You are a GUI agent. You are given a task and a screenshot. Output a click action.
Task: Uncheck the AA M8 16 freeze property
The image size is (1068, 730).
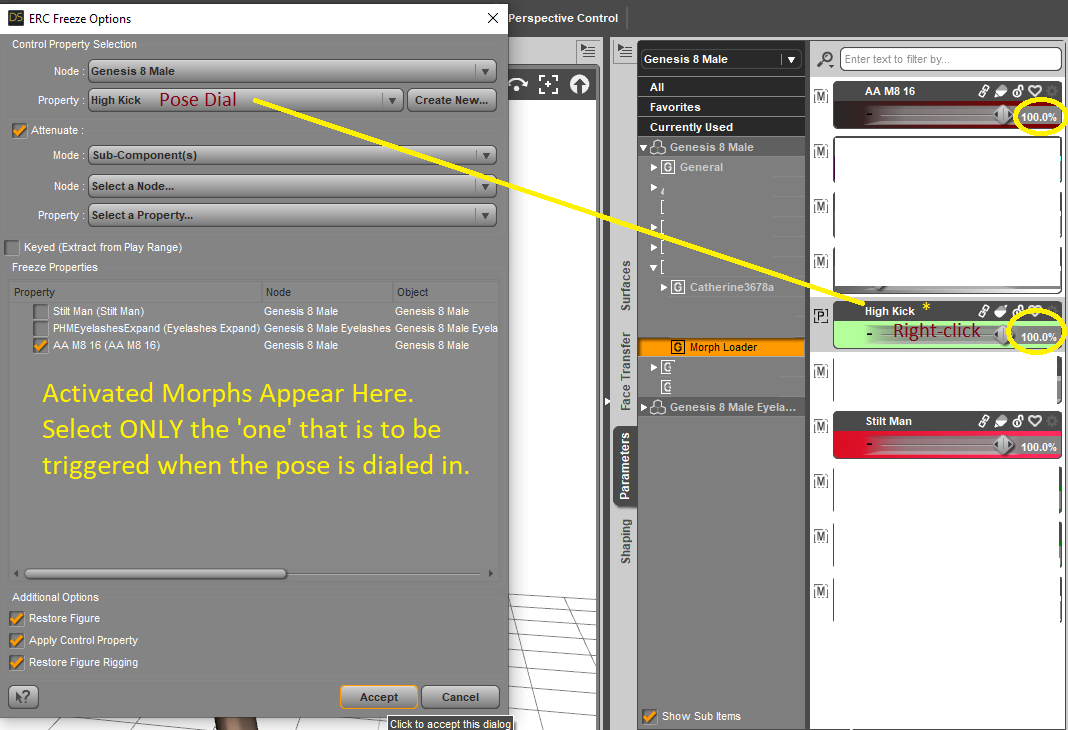click(41, 345)
